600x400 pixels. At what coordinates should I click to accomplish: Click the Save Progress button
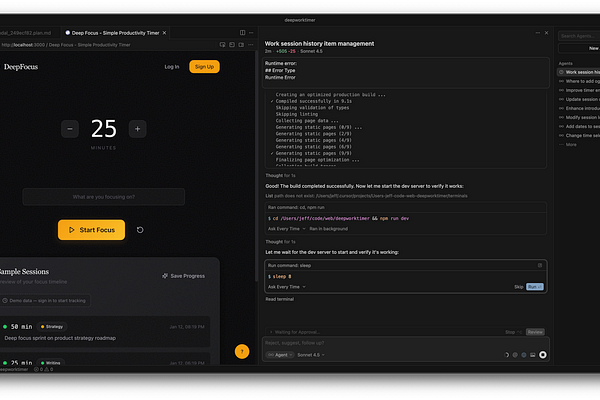[184, 276]
